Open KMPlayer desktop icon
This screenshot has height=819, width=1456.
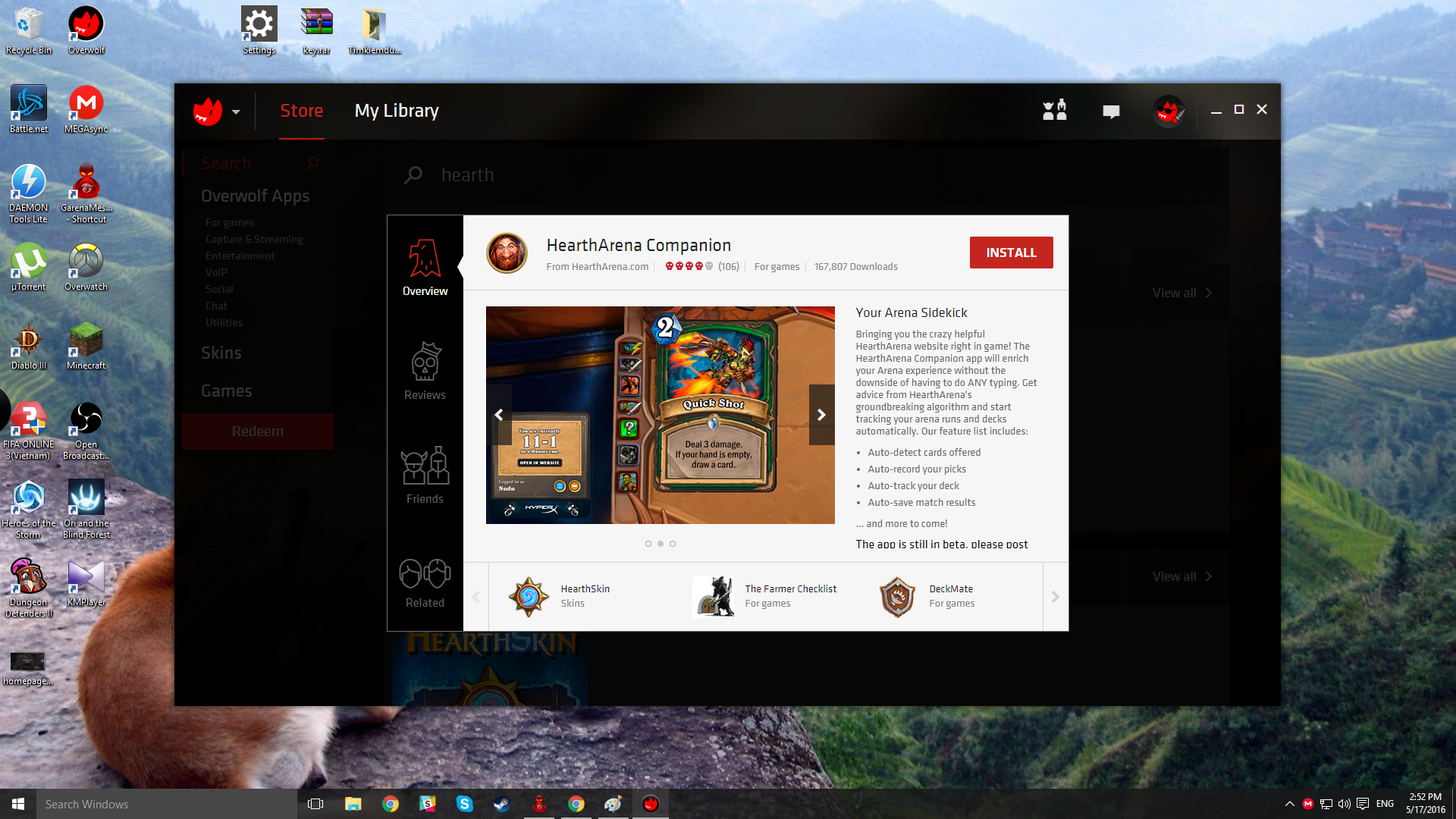tap(86, 582)
